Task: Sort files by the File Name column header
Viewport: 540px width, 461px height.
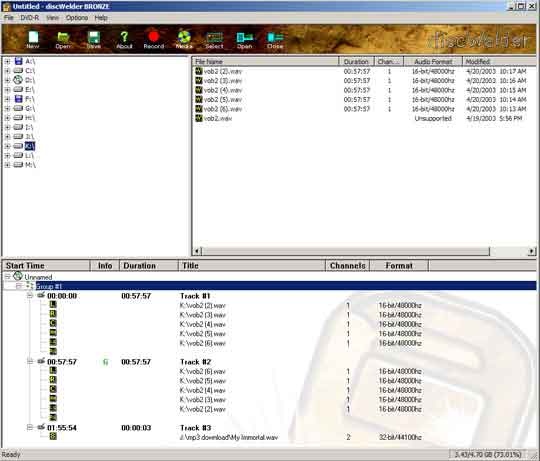Action: [265, 62]
